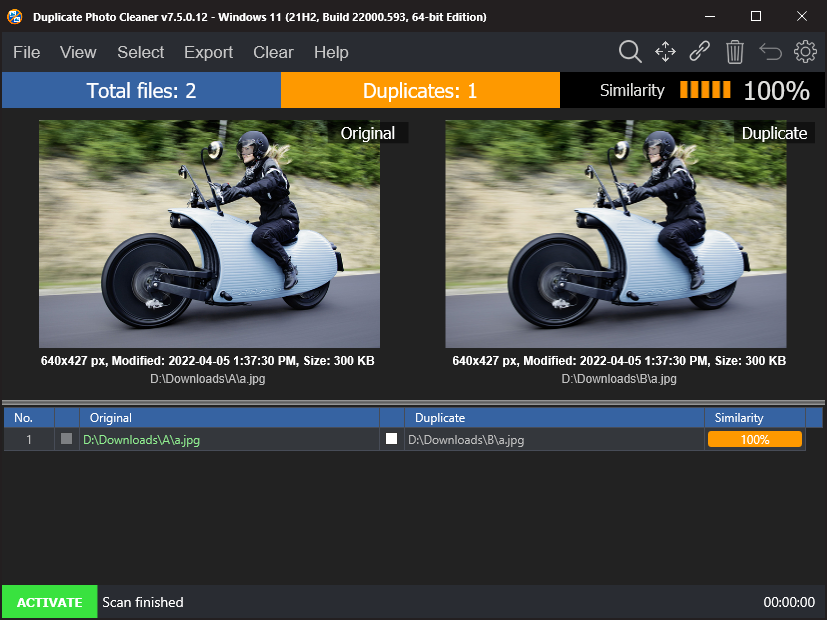Click the orange similarity bars indicator

[705, 90]
